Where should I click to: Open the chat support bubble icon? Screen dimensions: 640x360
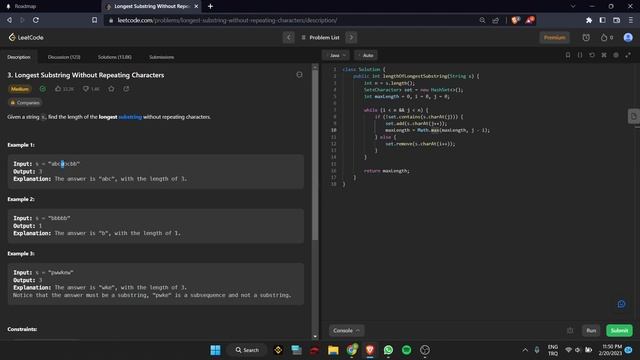click(621, 304)
